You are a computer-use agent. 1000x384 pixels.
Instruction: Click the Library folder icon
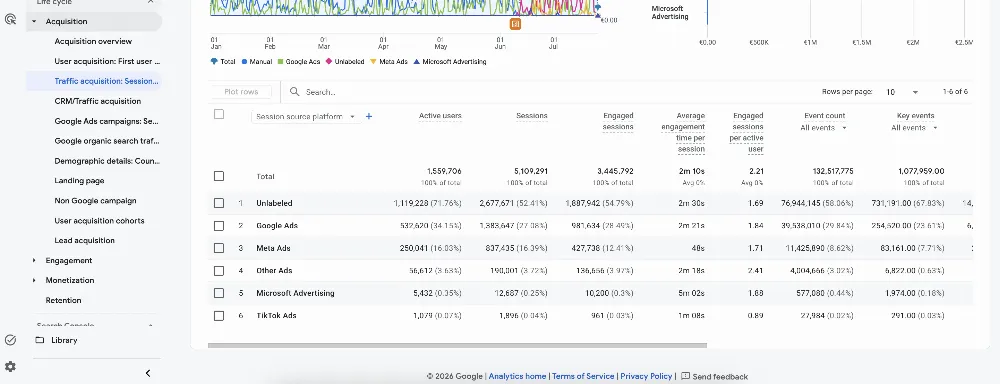(x=40, y=340)
